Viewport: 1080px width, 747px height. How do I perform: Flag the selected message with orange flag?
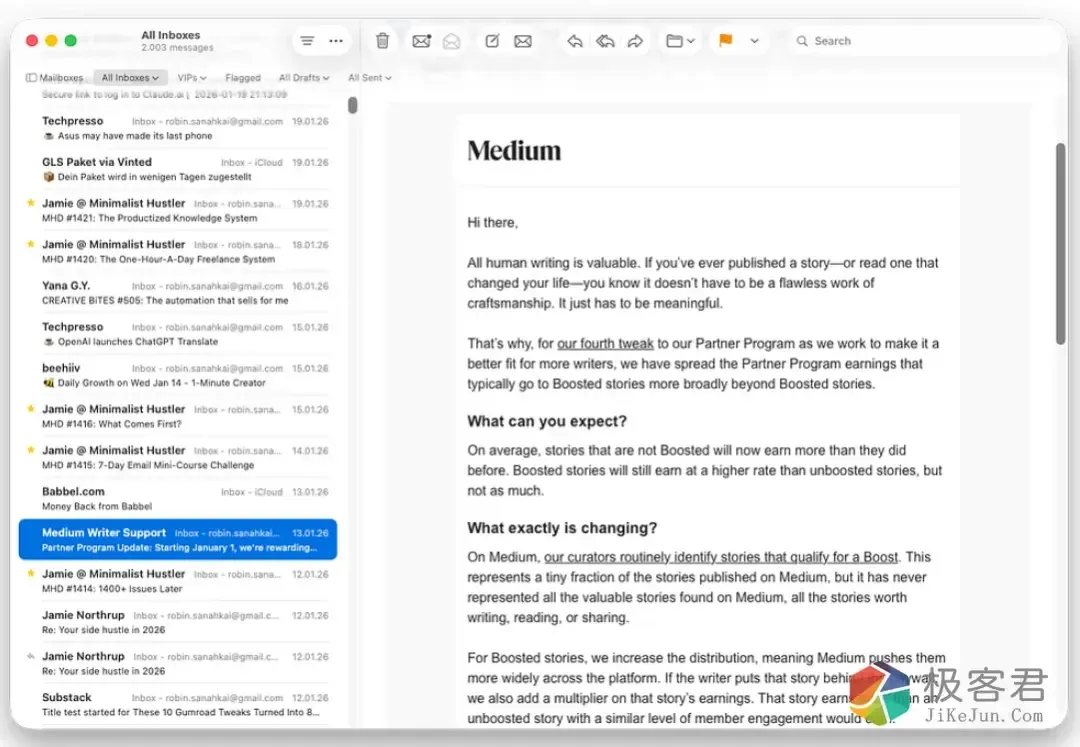point(726,40)
